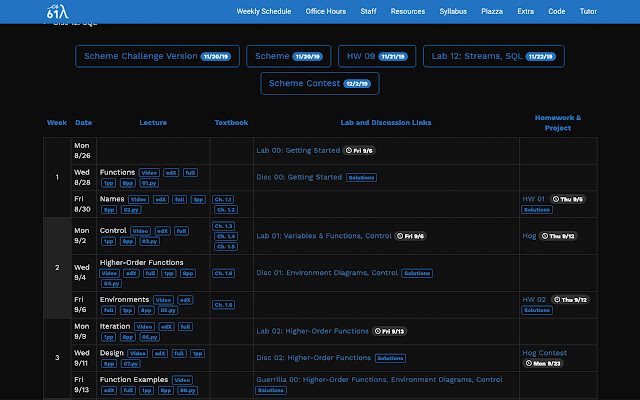Open the Syllabus page

(x=453, y=11)
